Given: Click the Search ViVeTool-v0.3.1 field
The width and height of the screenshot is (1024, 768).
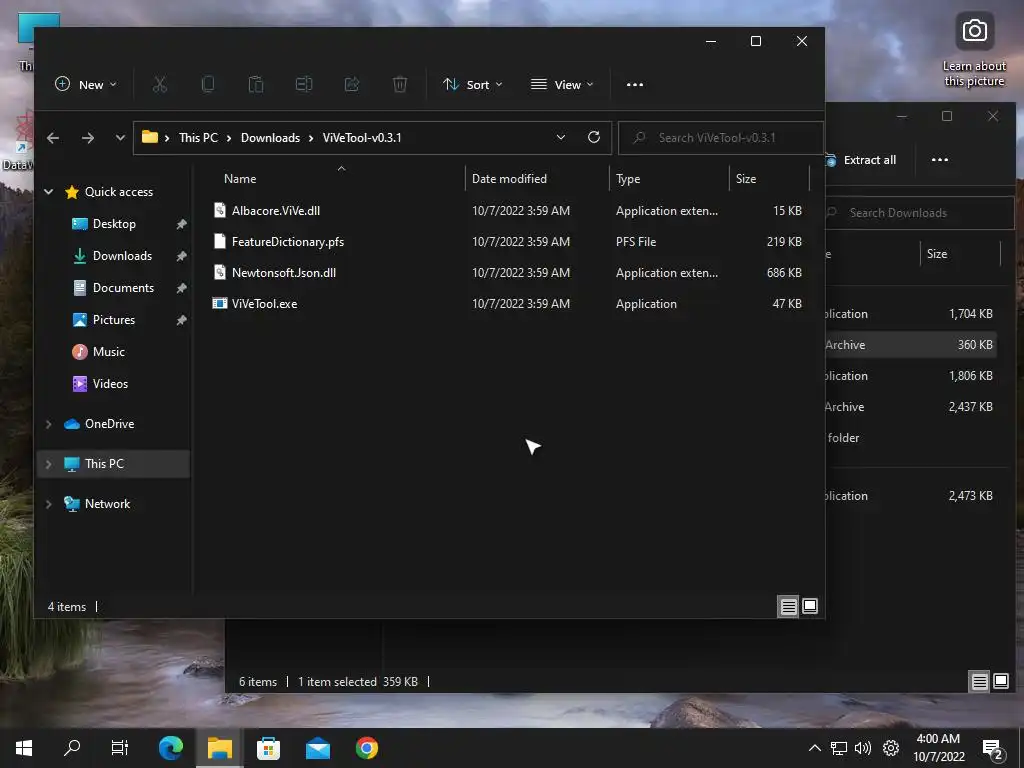Looking at the screenshot, I should coord(721,138).
